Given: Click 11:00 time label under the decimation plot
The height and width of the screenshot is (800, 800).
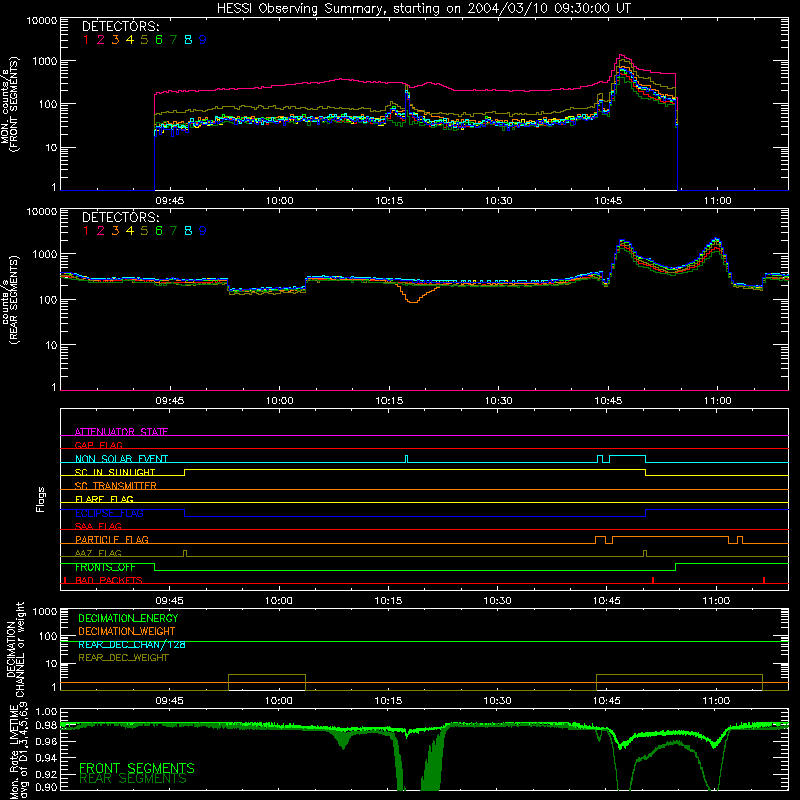Looking at the screenshot, I should pos(716,701).
